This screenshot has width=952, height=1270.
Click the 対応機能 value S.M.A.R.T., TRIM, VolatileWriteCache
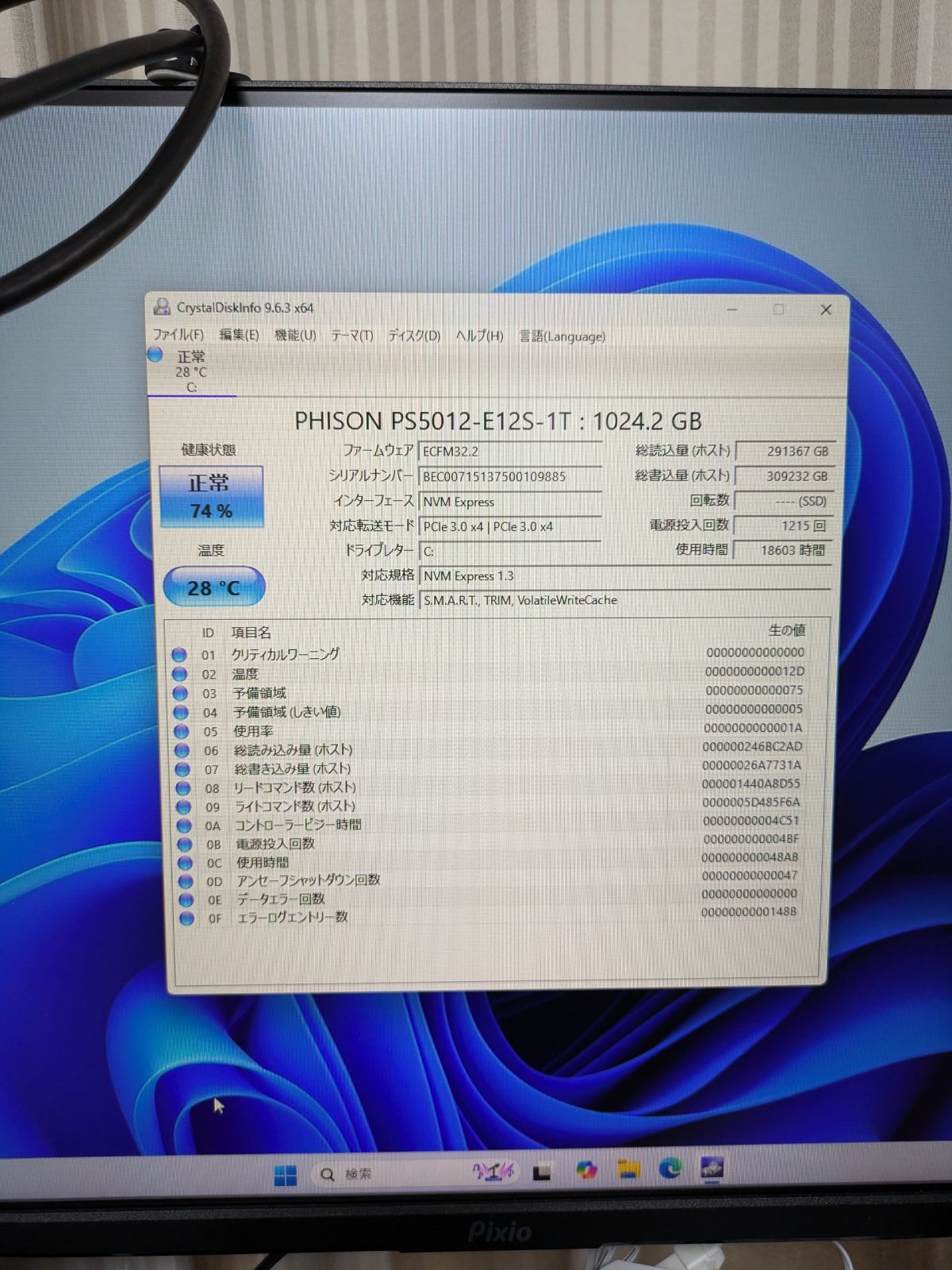click(625, 600)
